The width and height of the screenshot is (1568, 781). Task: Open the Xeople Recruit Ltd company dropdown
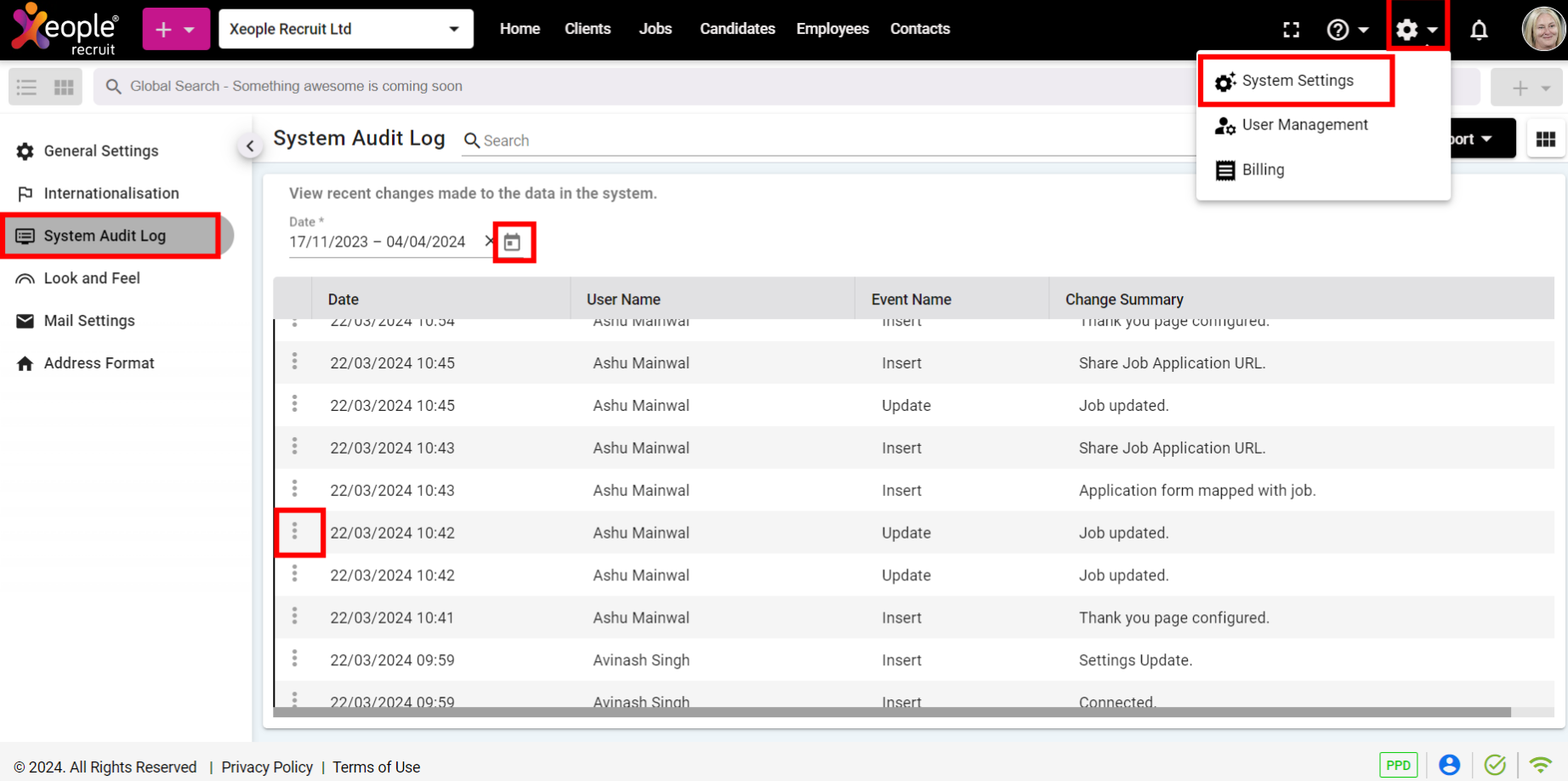click(x=346, y=29)
